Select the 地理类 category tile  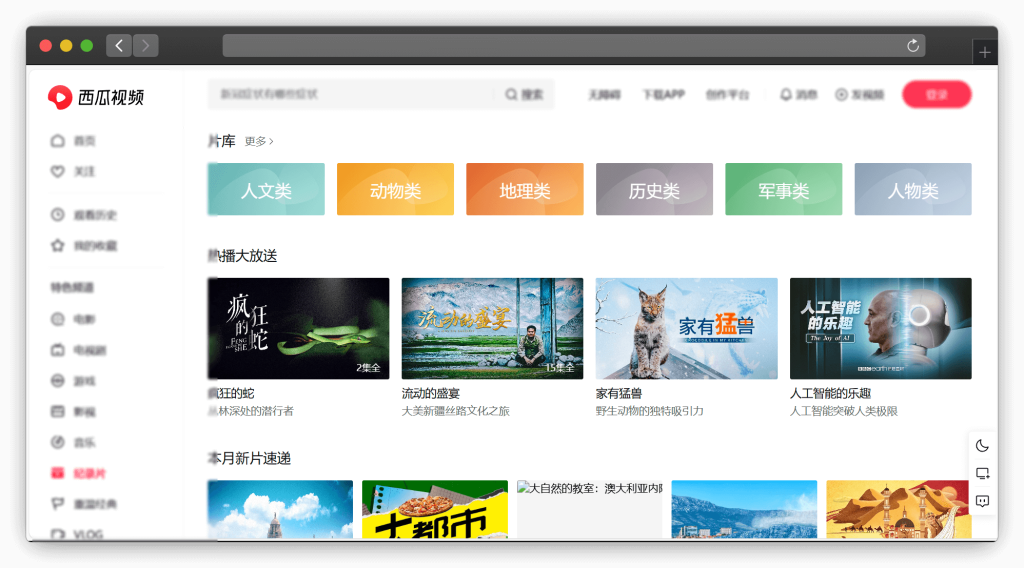(524, 189)
